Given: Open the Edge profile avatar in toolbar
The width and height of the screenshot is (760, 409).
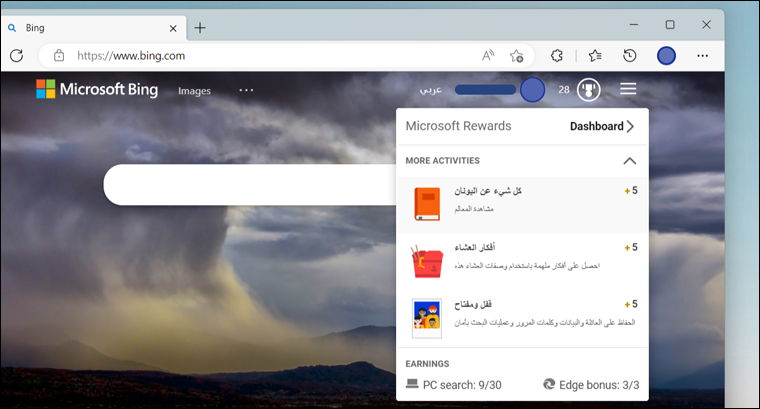Looking at the screenshot, I should (666, 56).
